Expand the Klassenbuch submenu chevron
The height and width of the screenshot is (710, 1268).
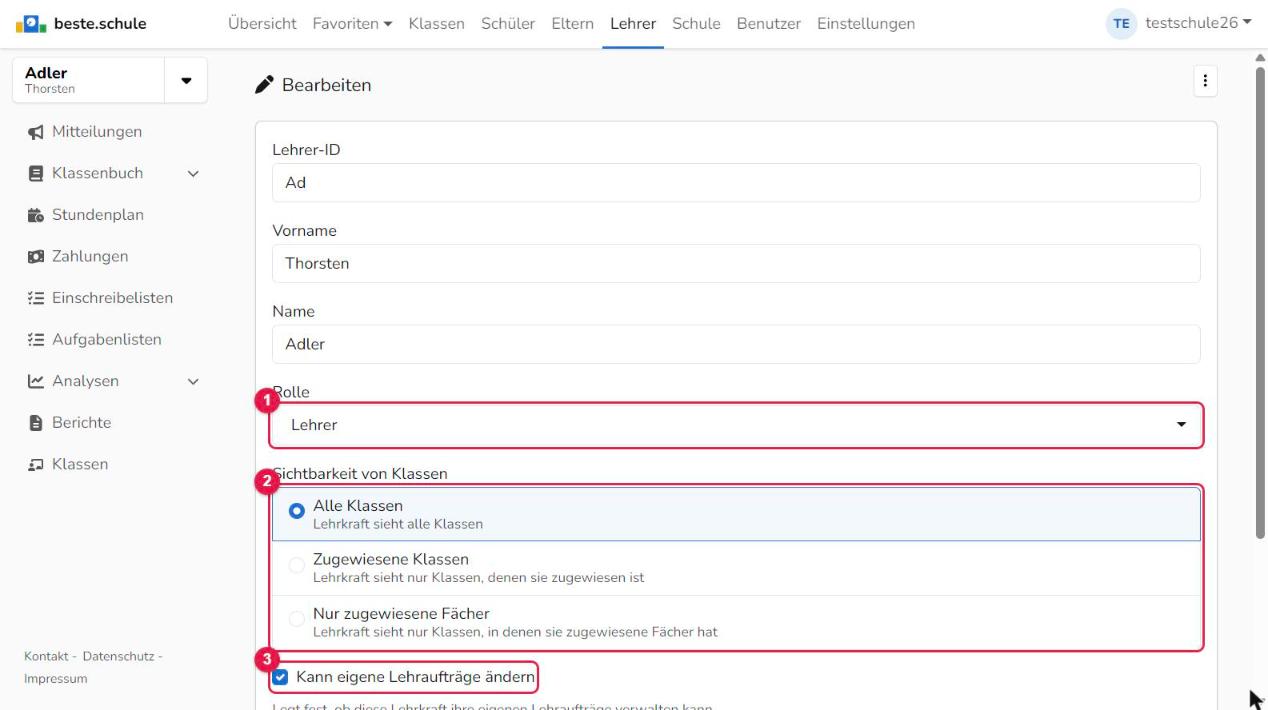click(193, 174)
